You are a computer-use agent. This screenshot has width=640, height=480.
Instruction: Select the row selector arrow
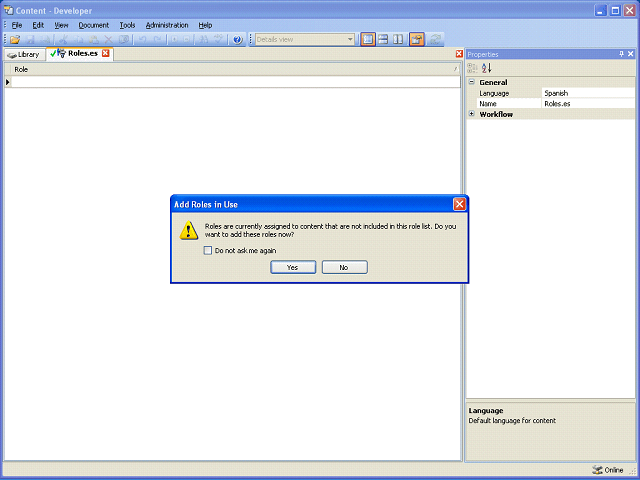pyautogui.click(x=8, y=82)
